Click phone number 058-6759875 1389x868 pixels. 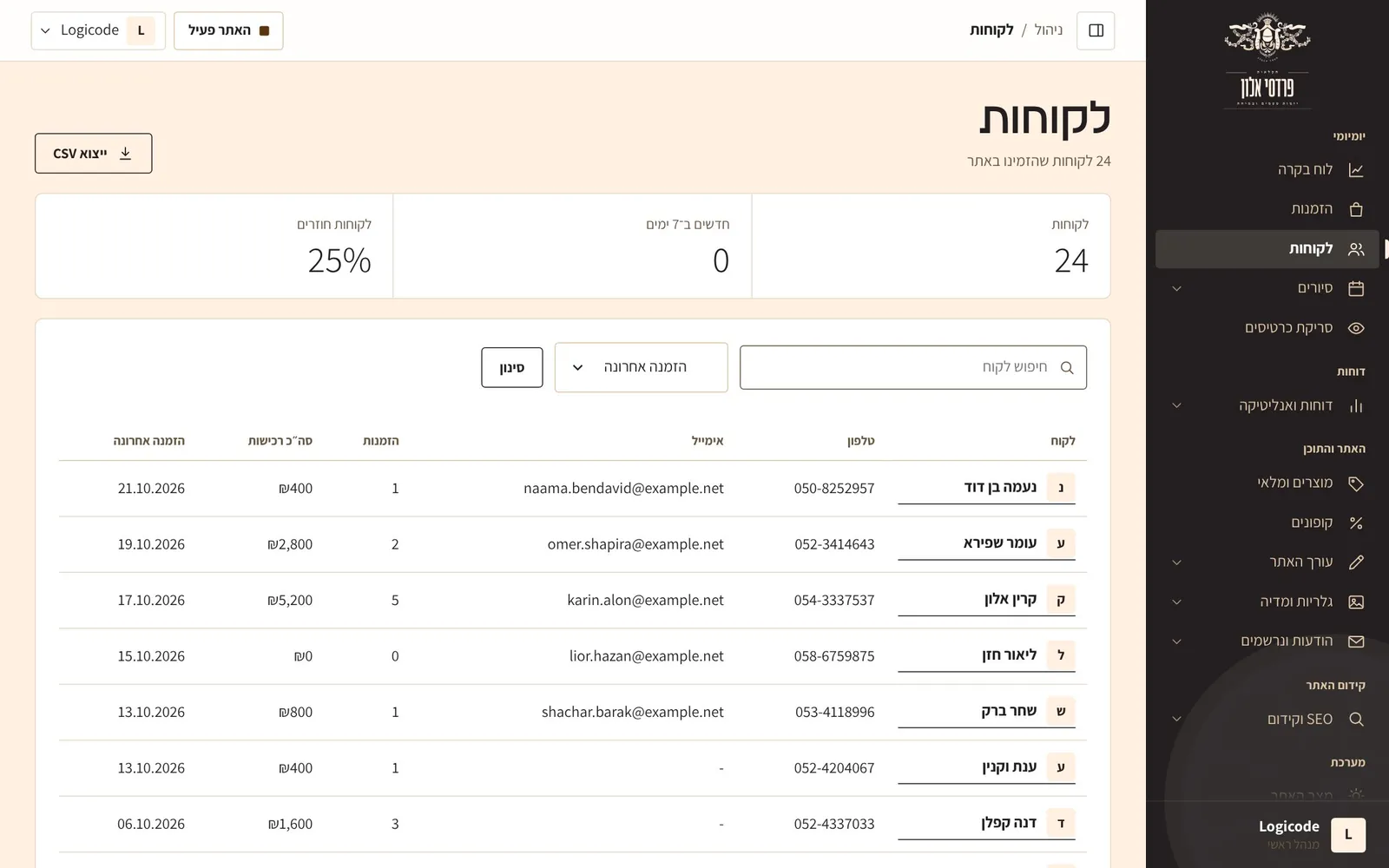coord(834,656)
